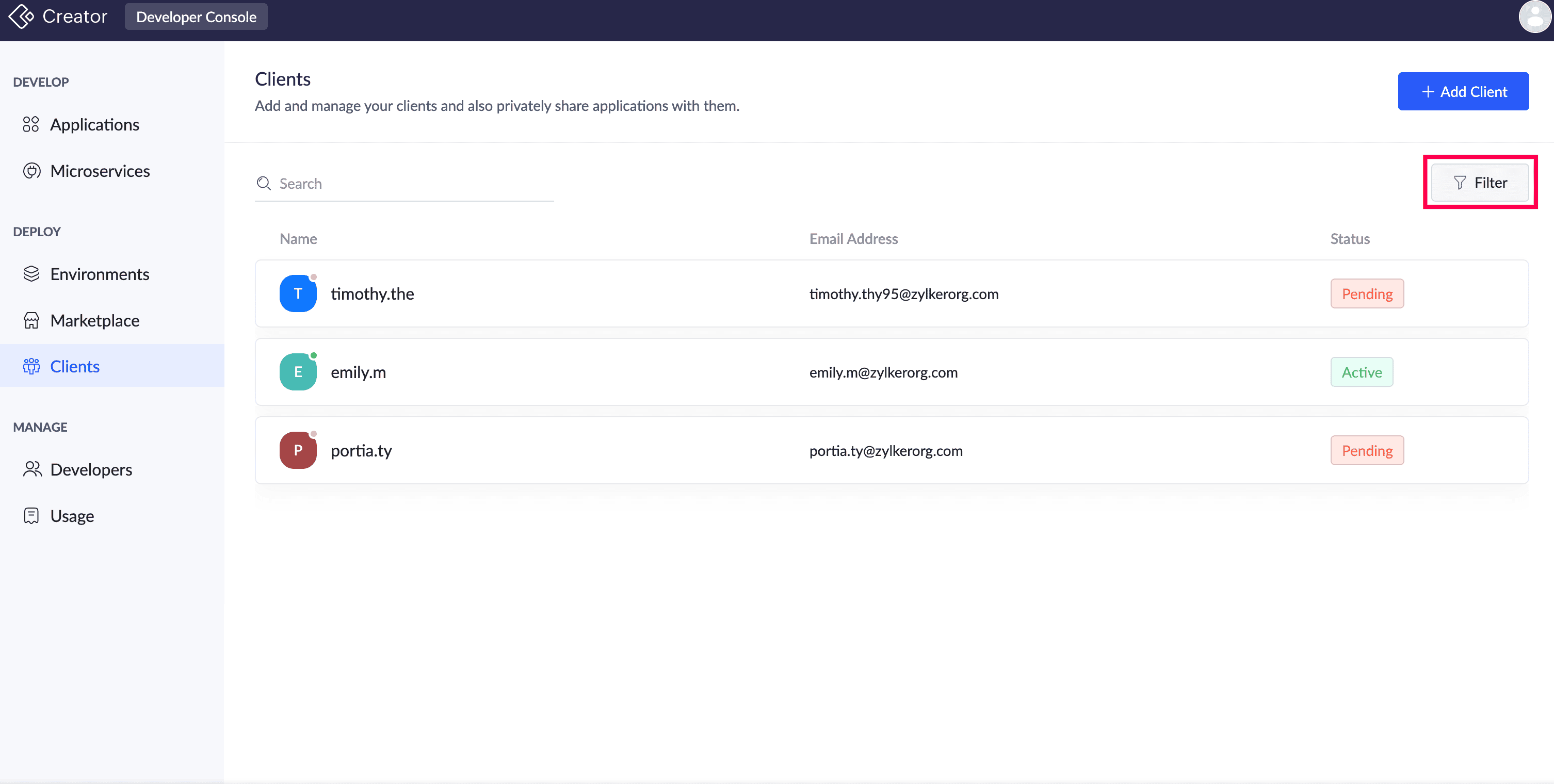Click the blue T avatar for timothy.the
This screenshot has width=1554, height=784.
pos(298,293)
